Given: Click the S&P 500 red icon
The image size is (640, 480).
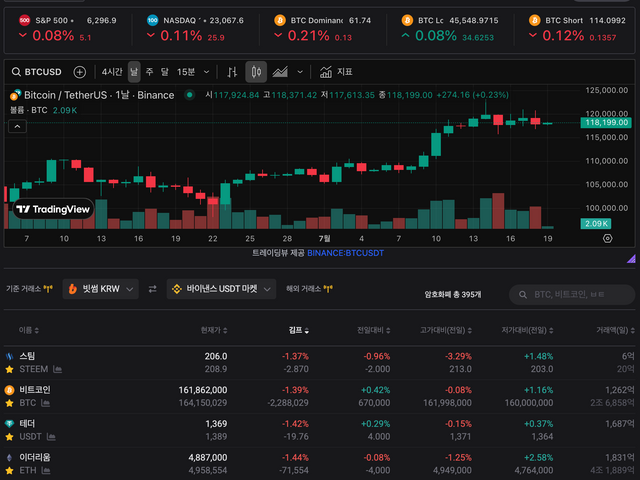Looking at the screenshot, I should tap(24, 20).
